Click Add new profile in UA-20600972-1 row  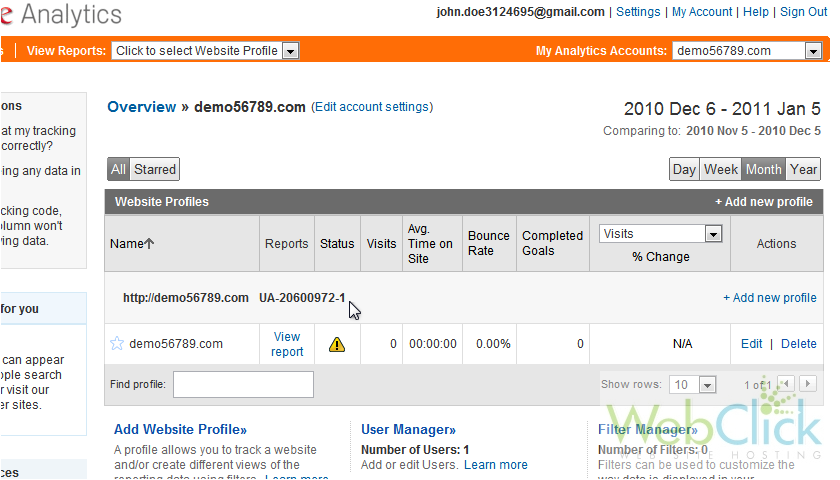[x=770, y=298]
